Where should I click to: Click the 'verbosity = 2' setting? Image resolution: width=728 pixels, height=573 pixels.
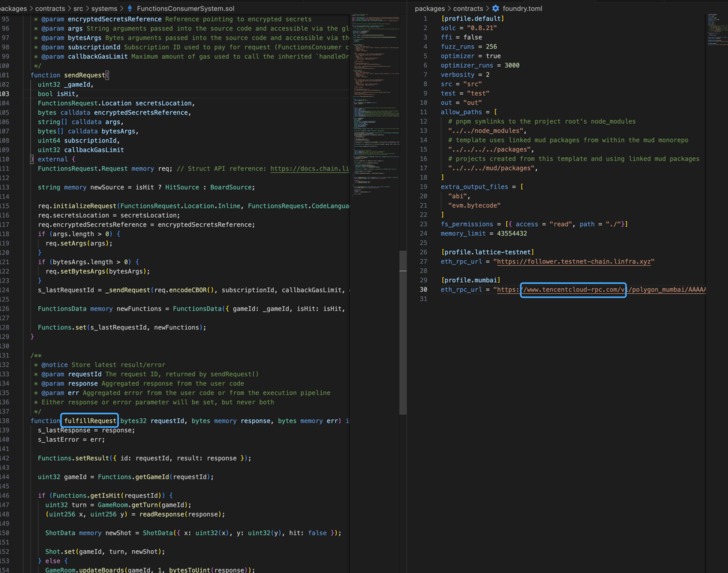(465, 75)
